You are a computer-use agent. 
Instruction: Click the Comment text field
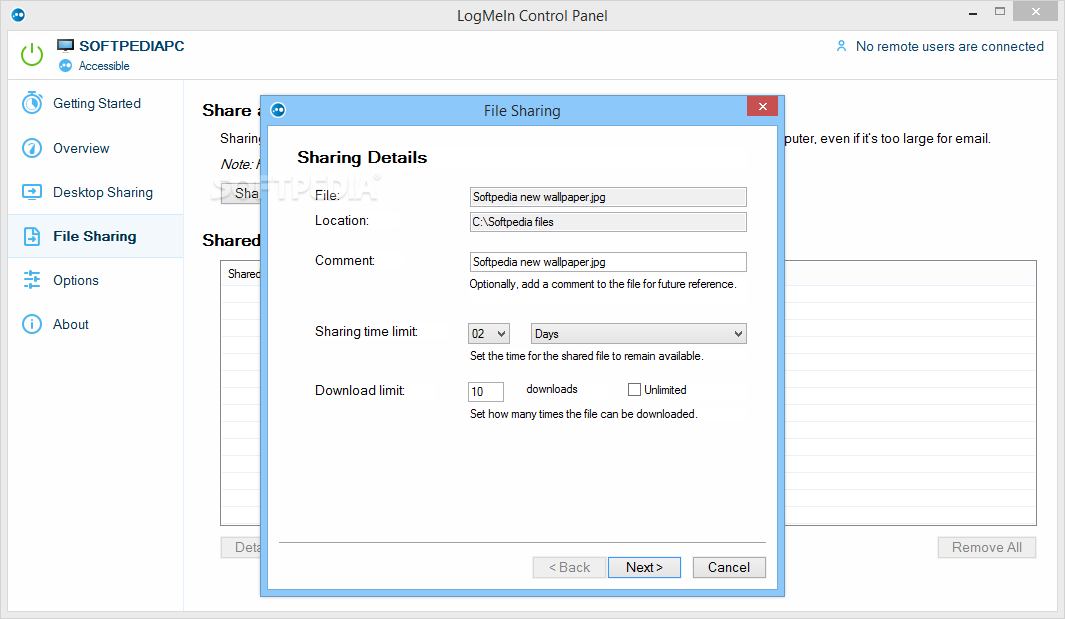(608, 262)
